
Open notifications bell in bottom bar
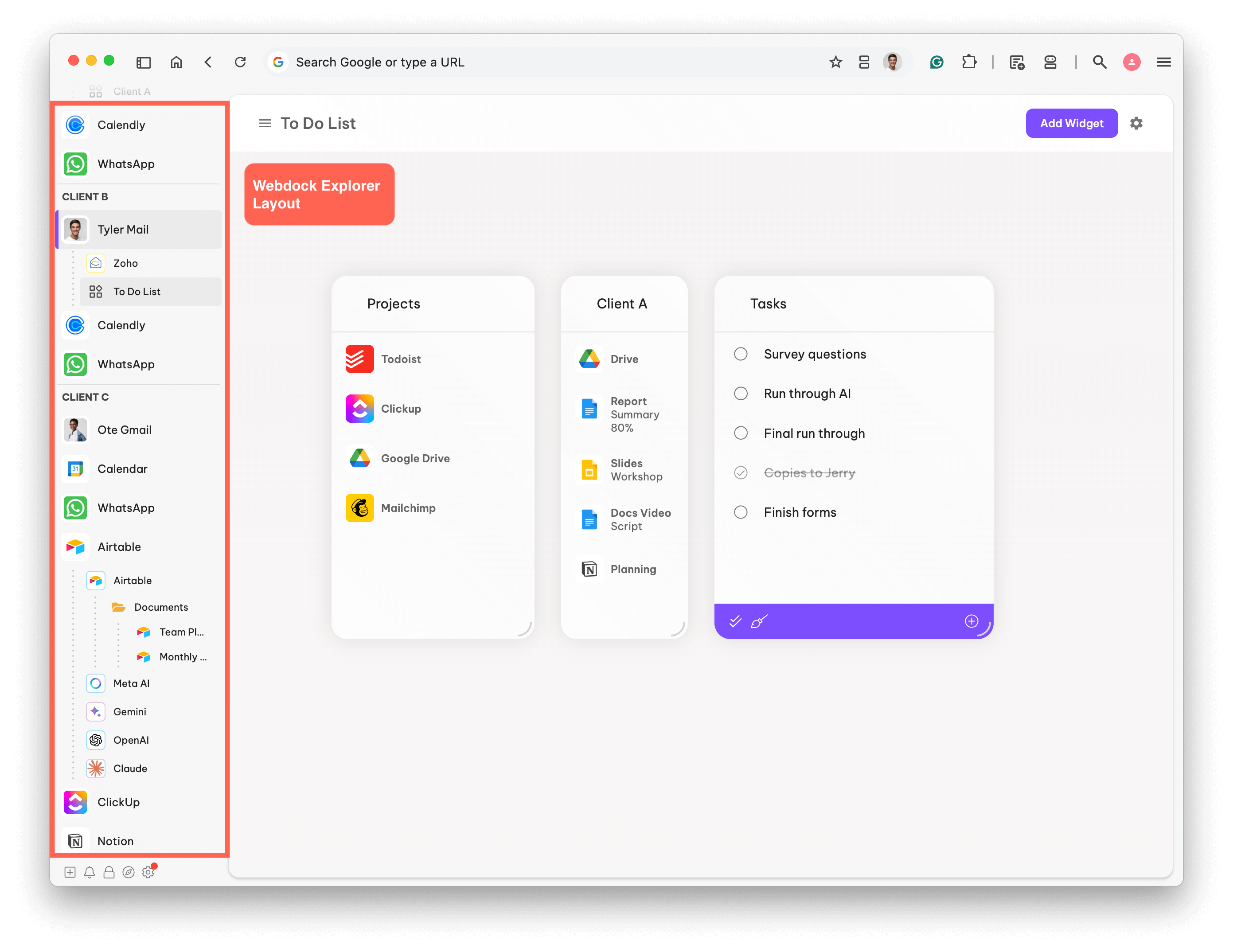click(89, 872)
